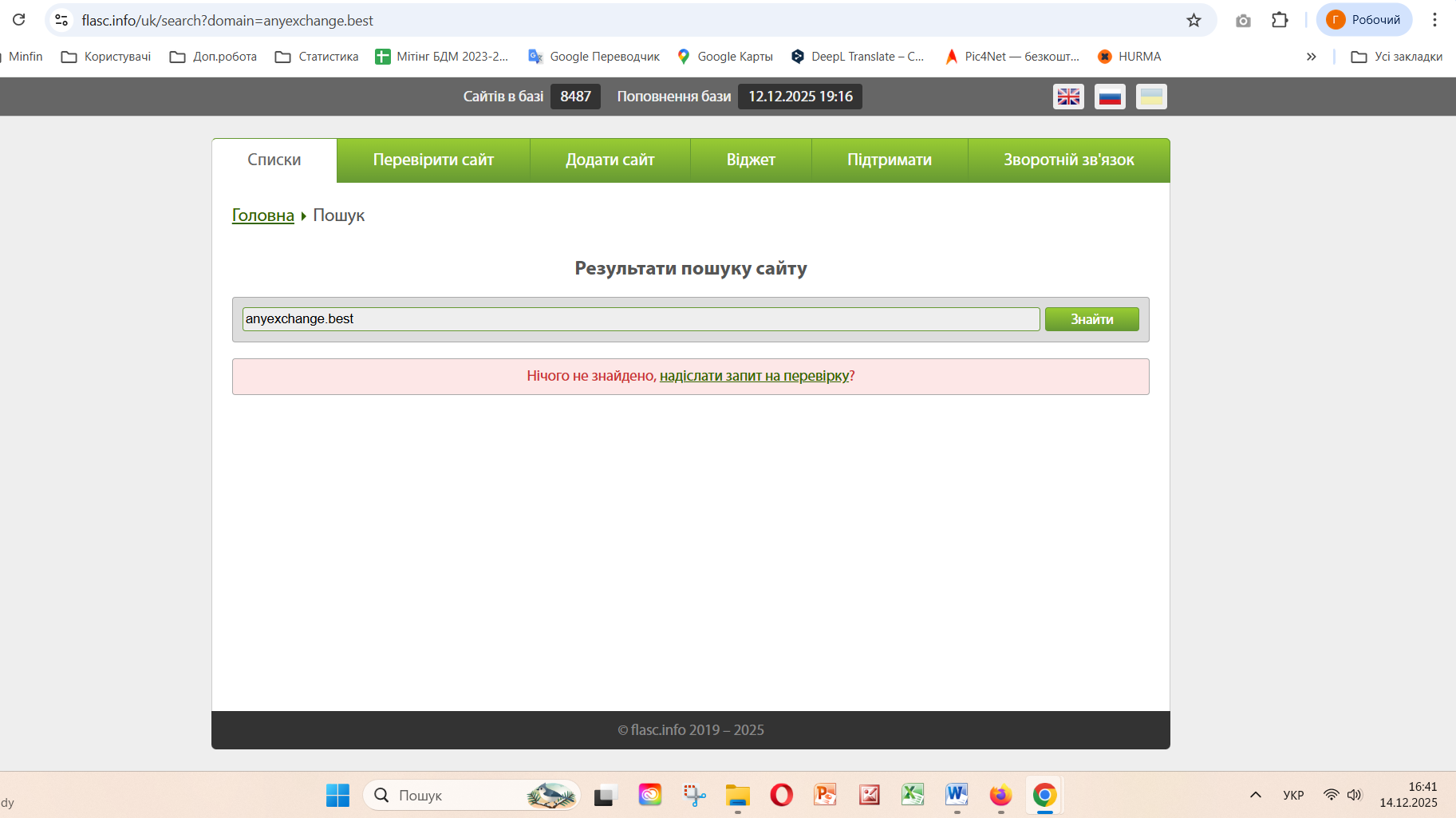Open Task View on the taskbar
The width and height of the screenshot is (1456, 818).
606,795
